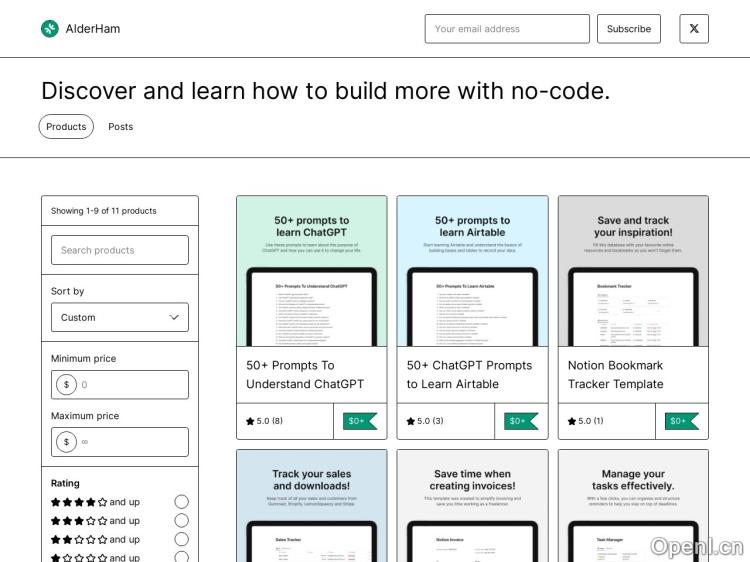Click the Maximum price field

[130, 442]
